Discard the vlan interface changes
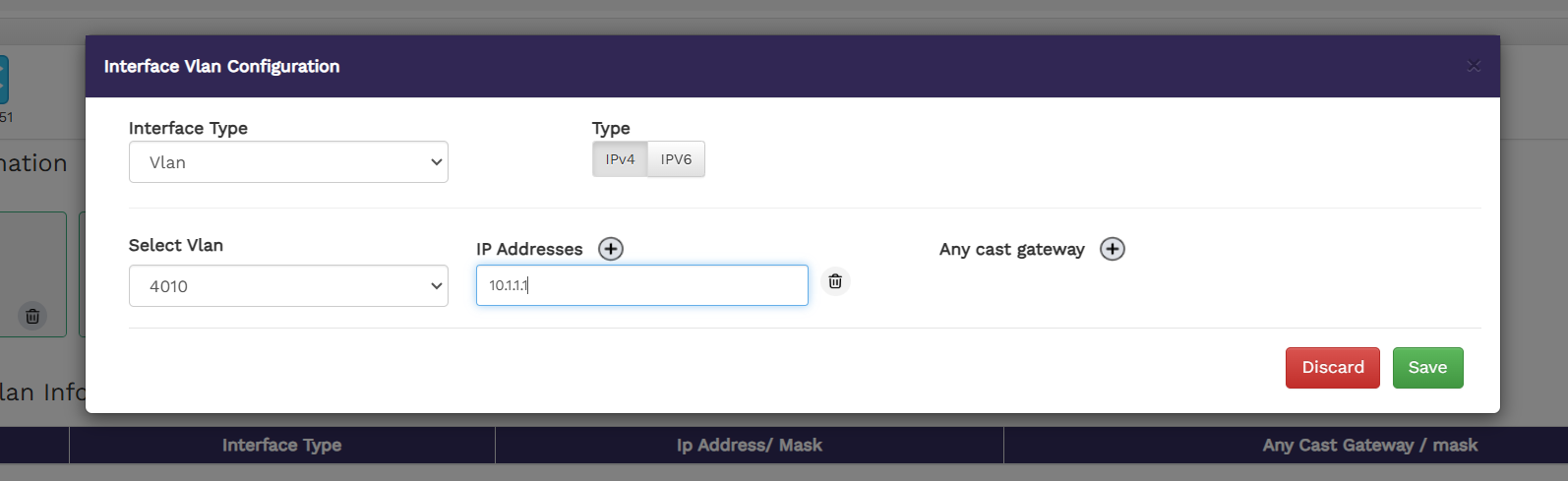Viewport: 1568px width, 481px height. pos(1332,368)
